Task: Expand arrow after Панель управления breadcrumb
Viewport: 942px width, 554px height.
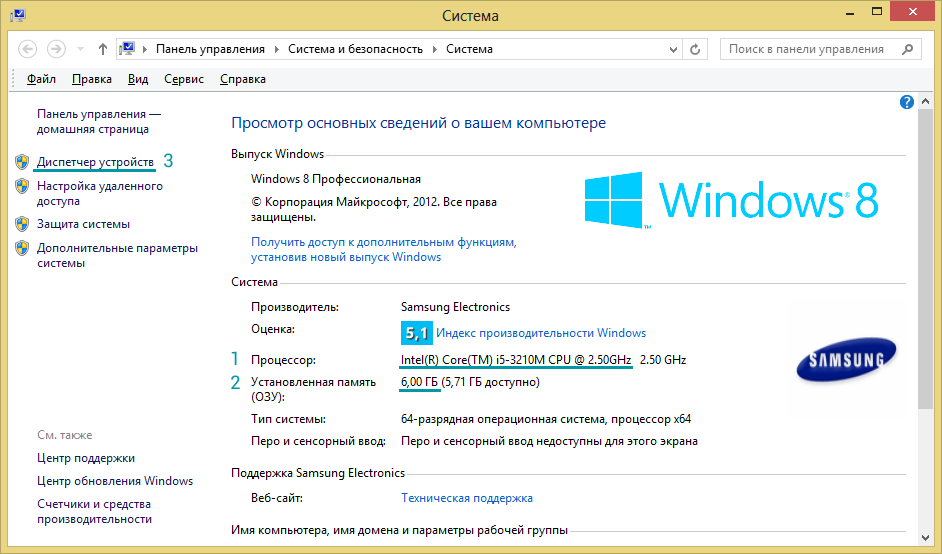Action: [x=276, y=49]
